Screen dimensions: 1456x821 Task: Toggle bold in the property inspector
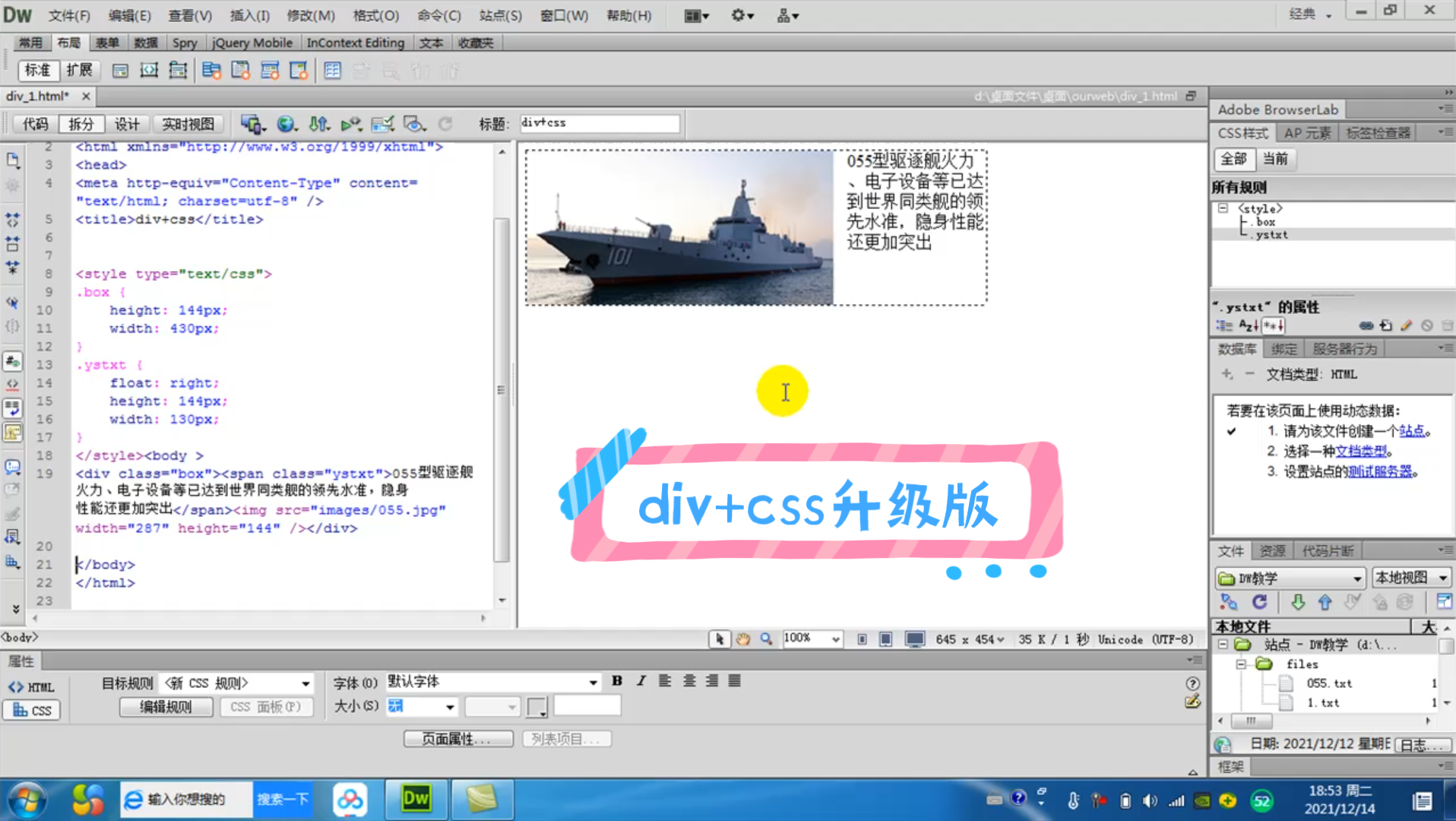pos(617,681)
